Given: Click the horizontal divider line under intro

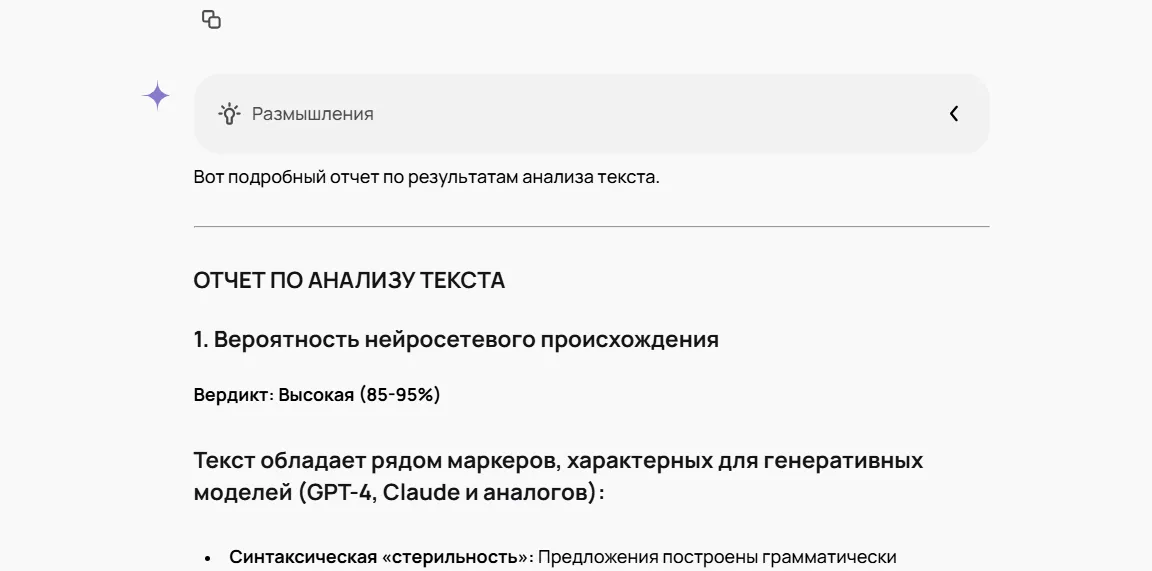Looking at the screenshot, I should [591, 226].
